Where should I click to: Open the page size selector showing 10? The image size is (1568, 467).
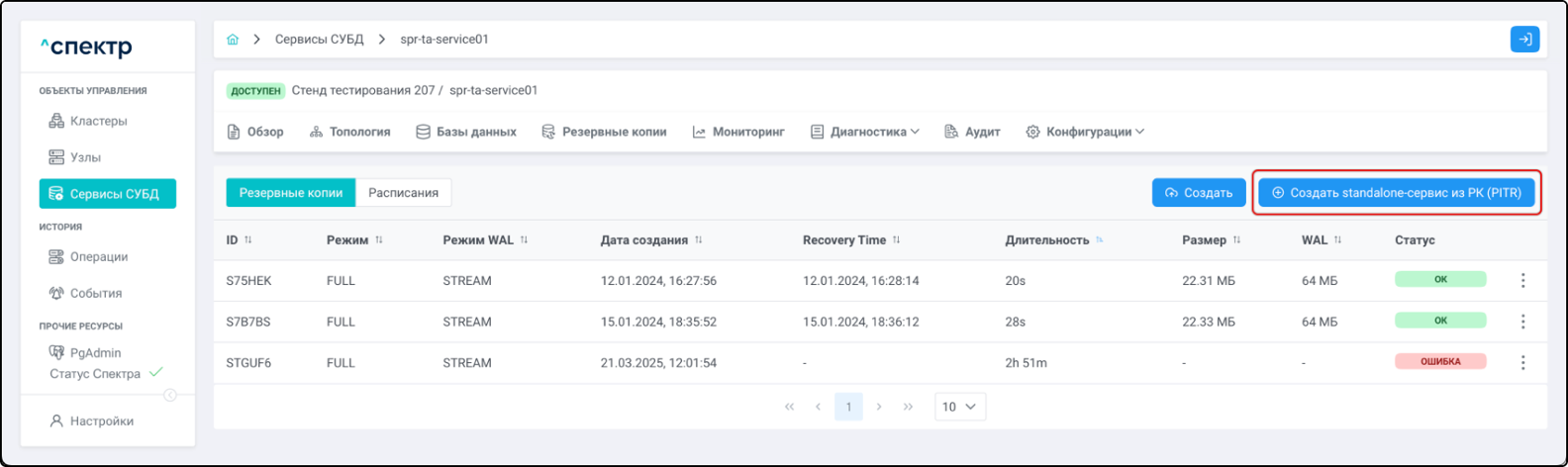coord(959,407)
